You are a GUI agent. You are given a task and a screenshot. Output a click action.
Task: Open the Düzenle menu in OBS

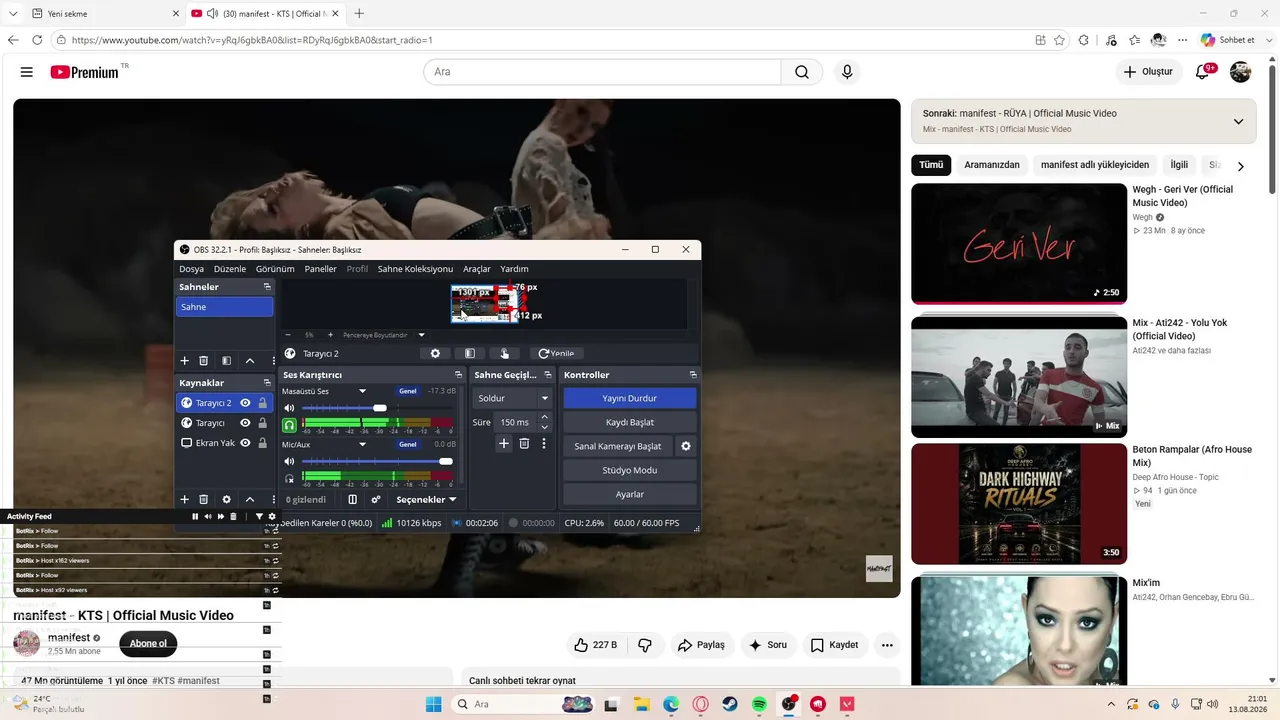[230, 269]
